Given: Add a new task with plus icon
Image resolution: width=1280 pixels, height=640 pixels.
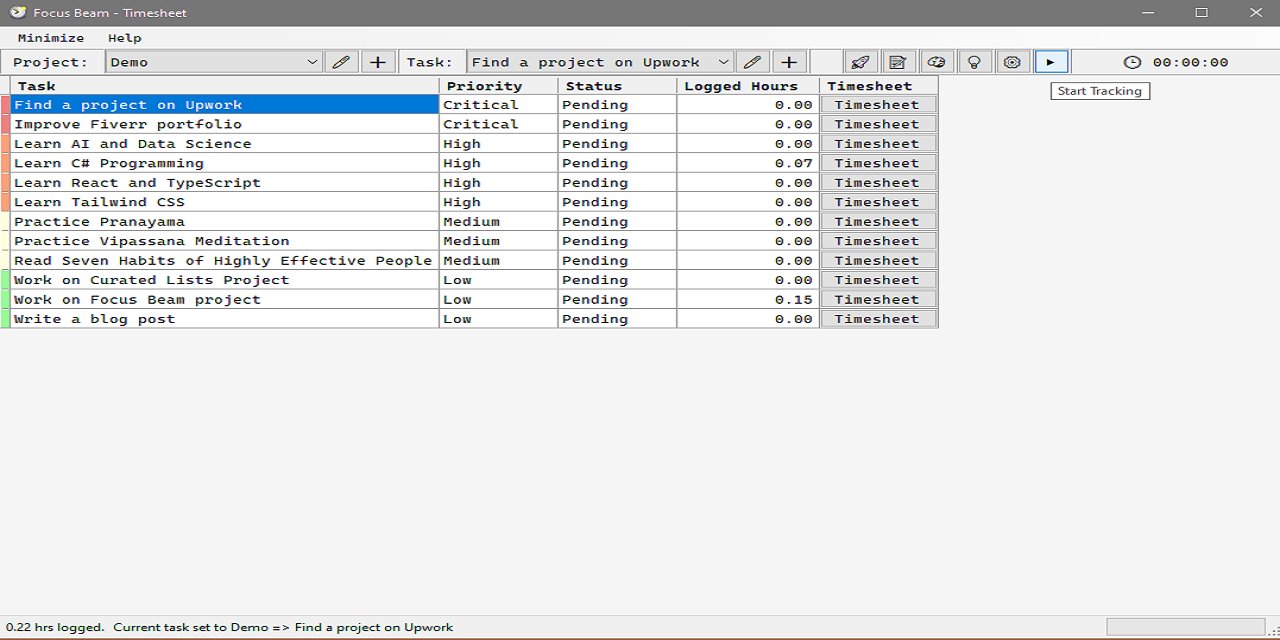Looking at the screenshot, I should pos(789,62).
